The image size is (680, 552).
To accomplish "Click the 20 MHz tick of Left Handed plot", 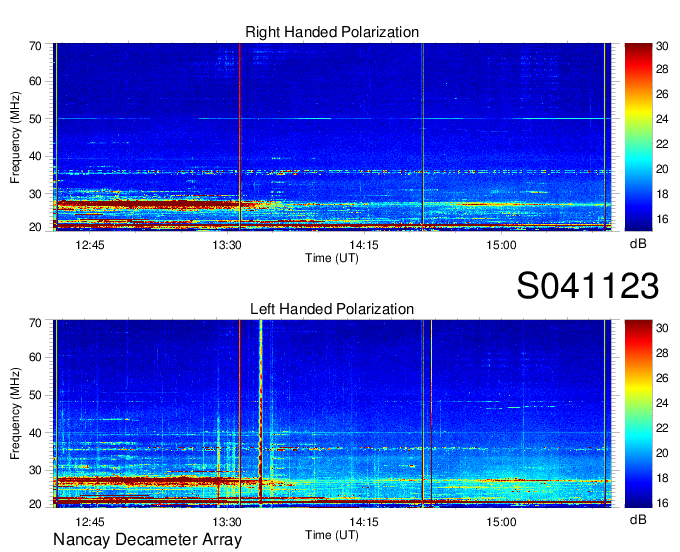I will [35, 504].
